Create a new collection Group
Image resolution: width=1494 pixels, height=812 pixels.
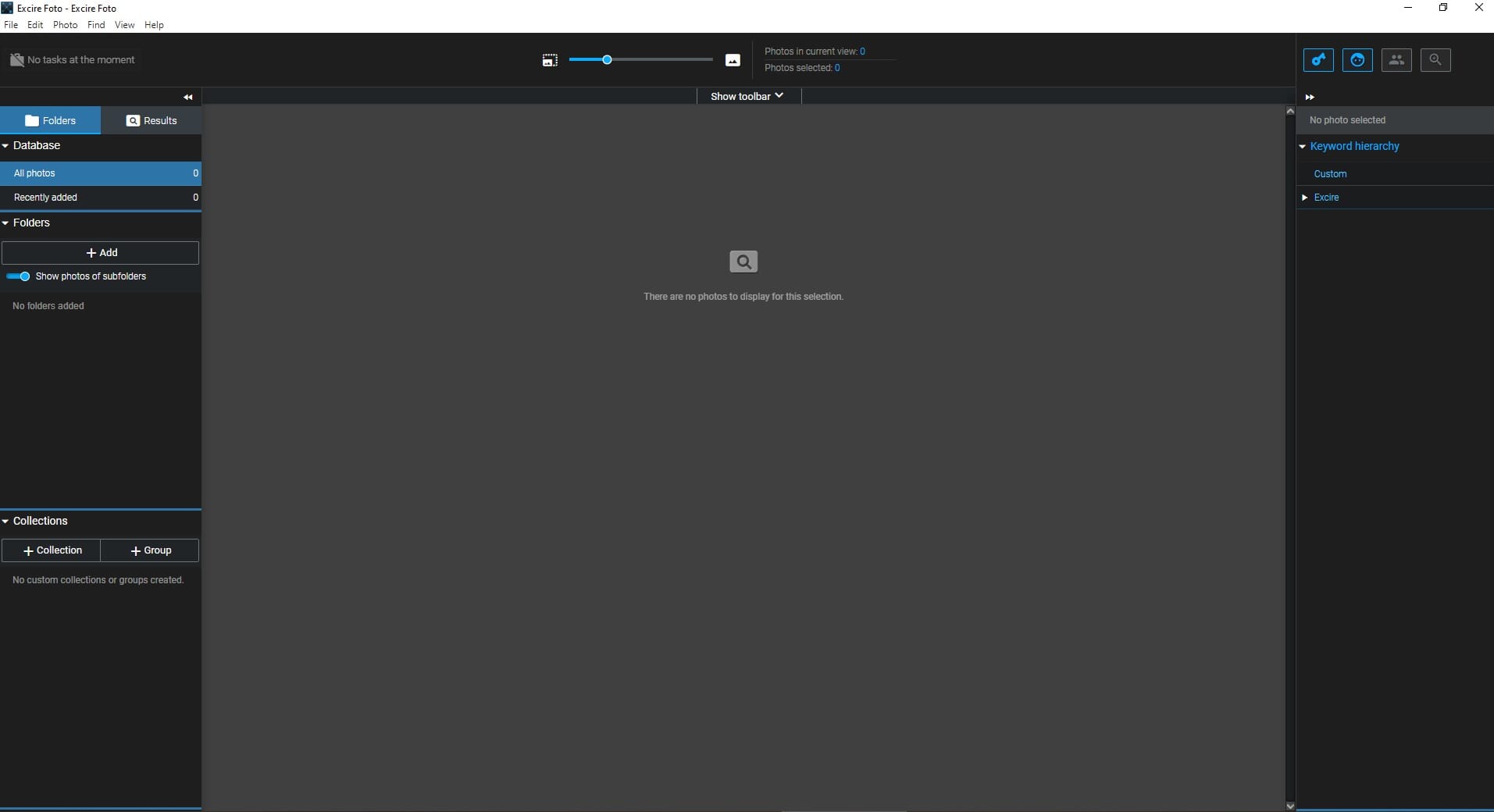point(150,550)
